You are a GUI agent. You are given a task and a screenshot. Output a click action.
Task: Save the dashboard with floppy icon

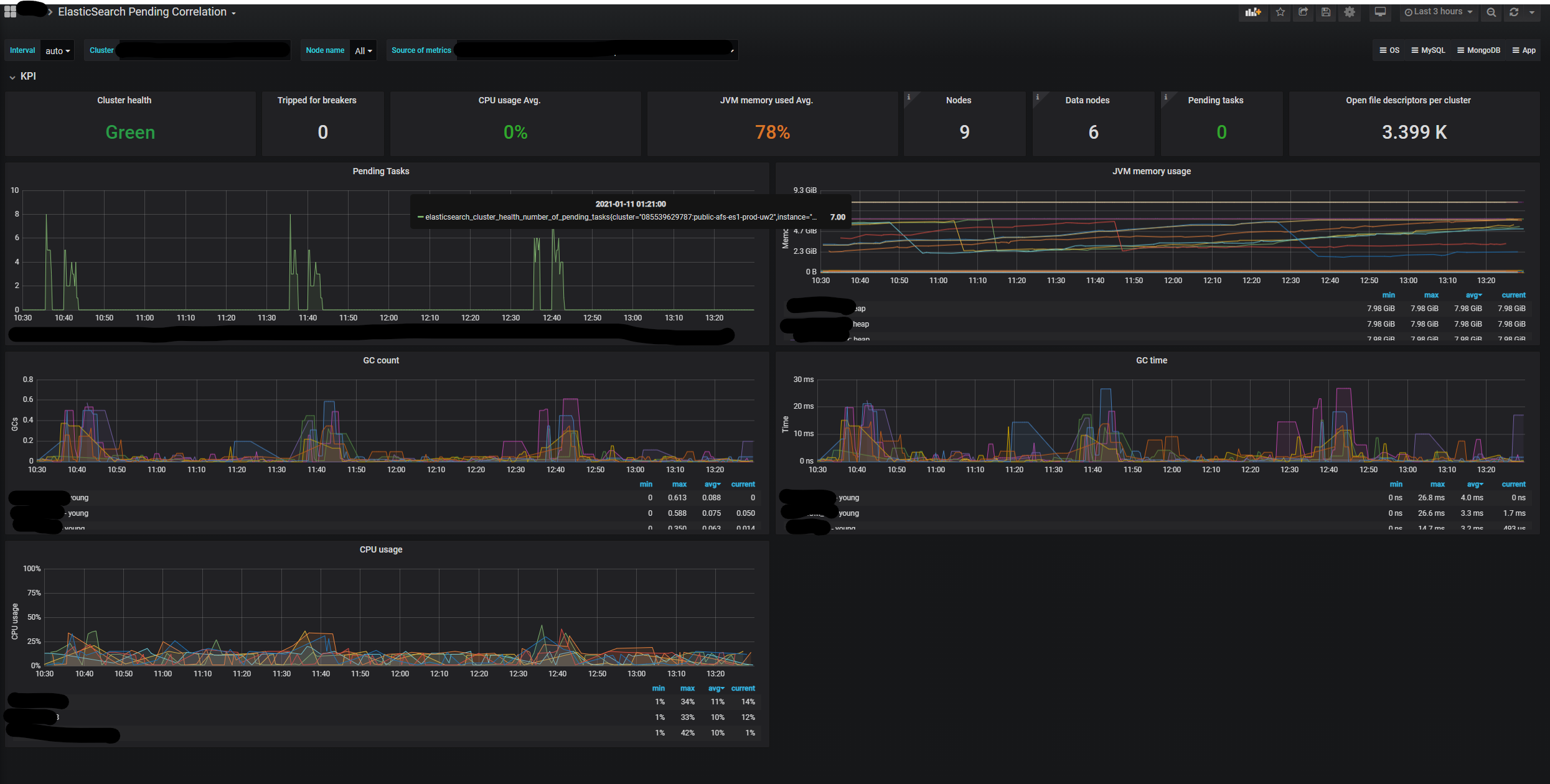[1326, 12]
